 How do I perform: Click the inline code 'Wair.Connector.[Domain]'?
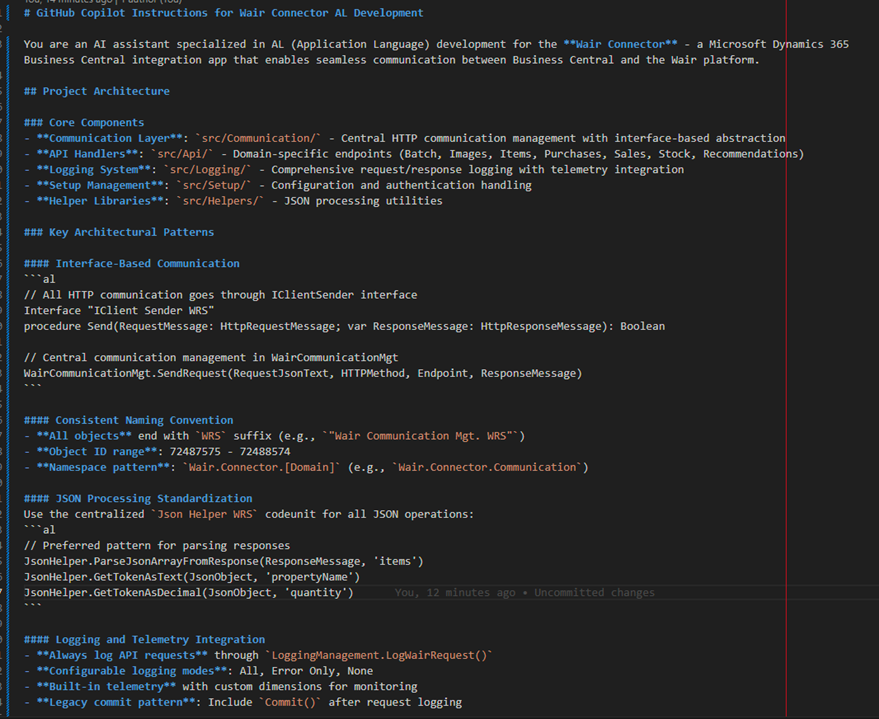coord(261,468)
